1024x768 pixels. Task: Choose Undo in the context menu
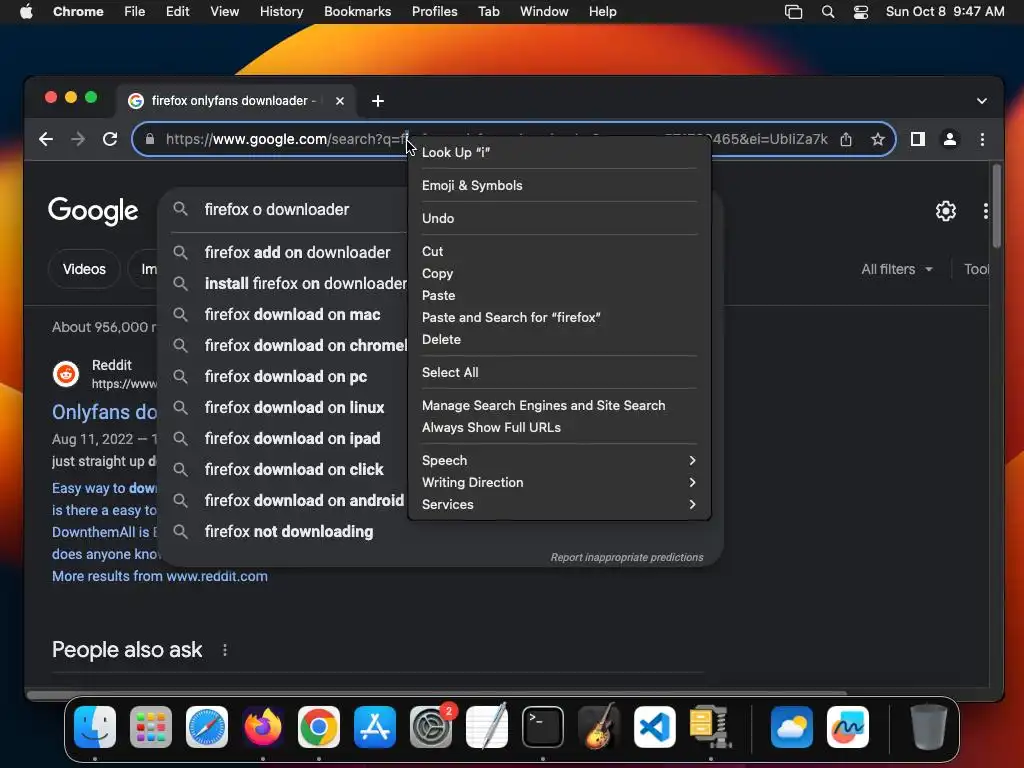[559, 218]
